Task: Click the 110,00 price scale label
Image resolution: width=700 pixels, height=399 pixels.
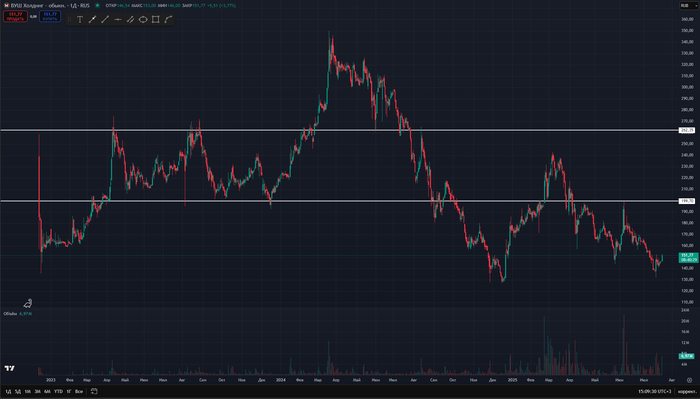Action: (687, 302)
